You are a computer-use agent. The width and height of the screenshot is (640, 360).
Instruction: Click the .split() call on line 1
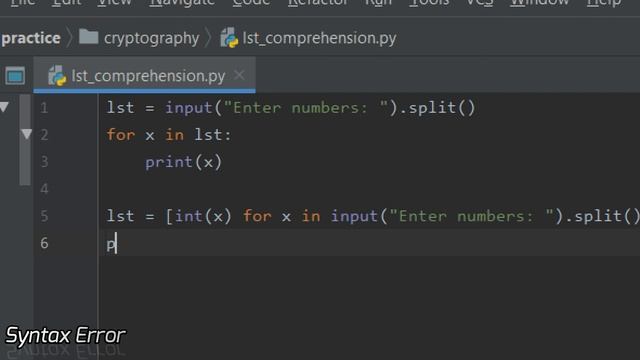click(x=437, y=108)
